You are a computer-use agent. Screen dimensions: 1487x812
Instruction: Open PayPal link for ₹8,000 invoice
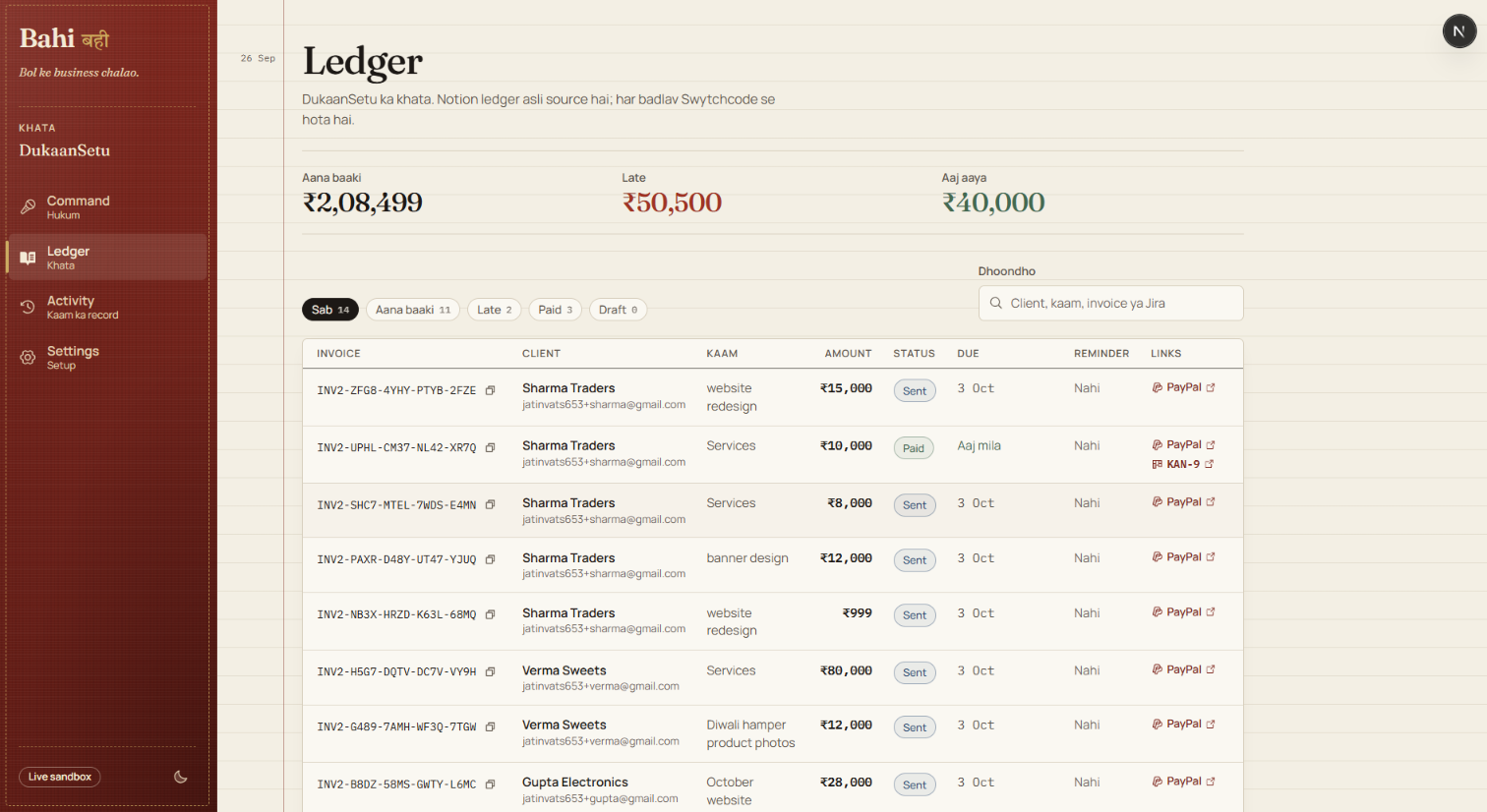pyautogui.click(x=1184, y=502)
